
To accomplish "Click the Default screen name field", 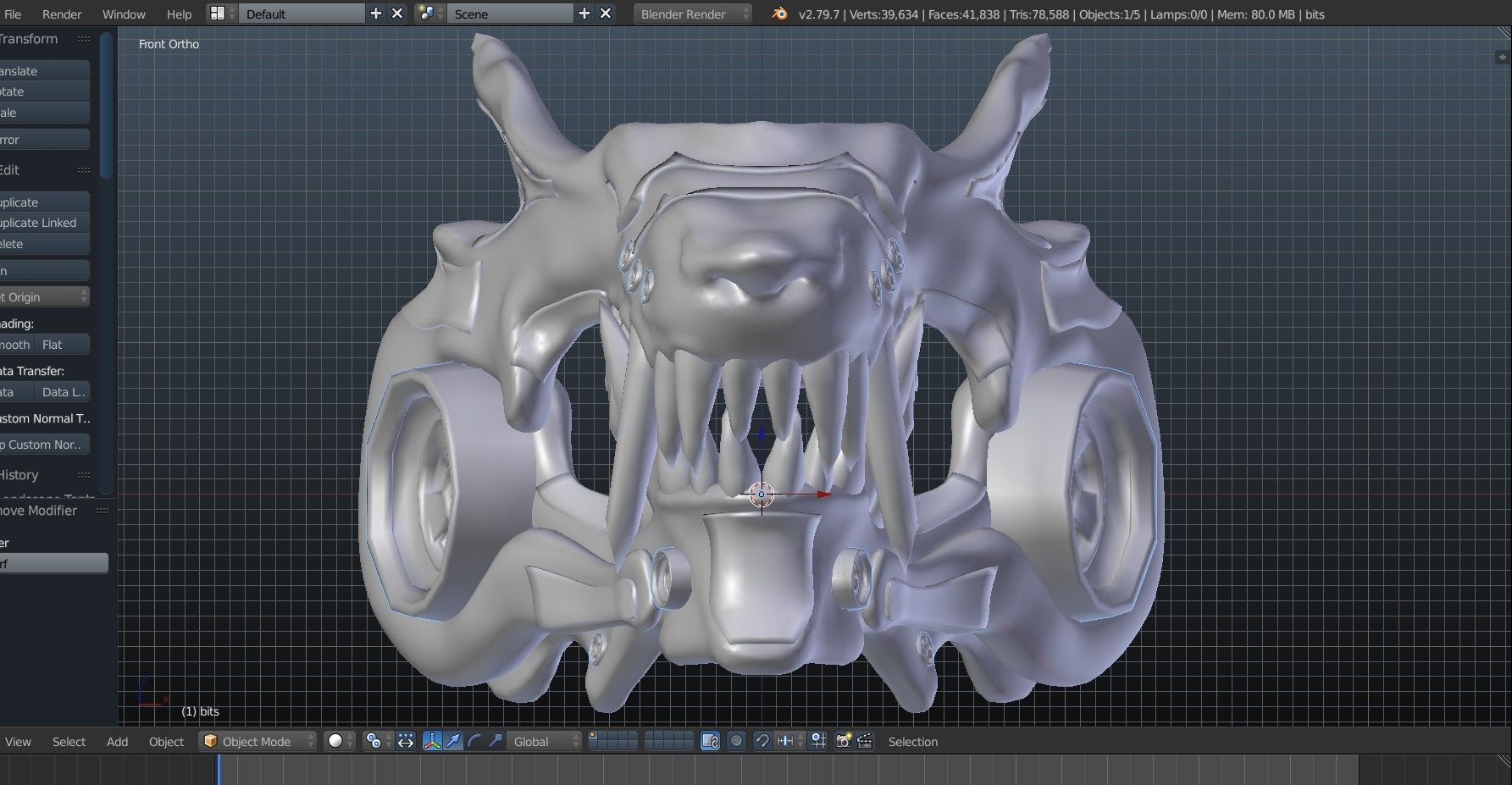I will point(302,14).
